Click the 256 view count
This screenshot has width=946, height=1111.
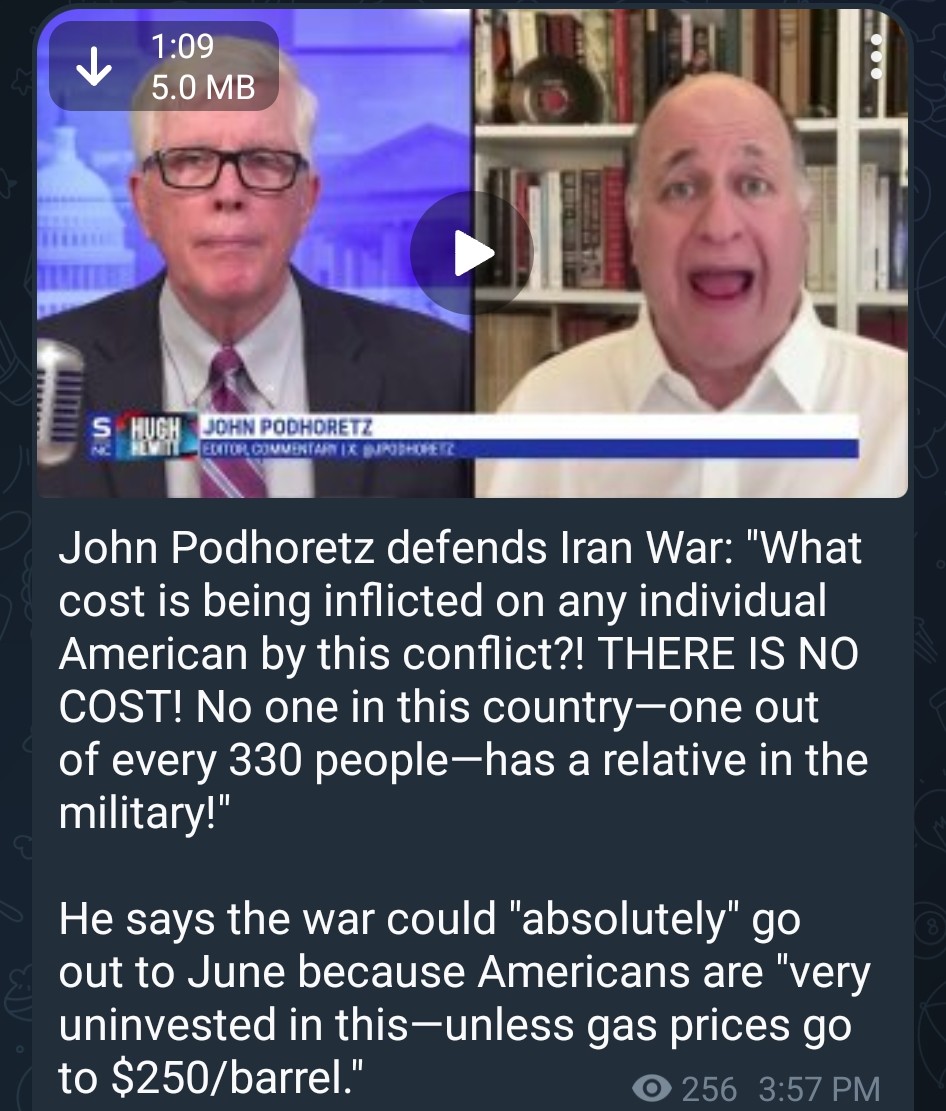point(709,1088)
